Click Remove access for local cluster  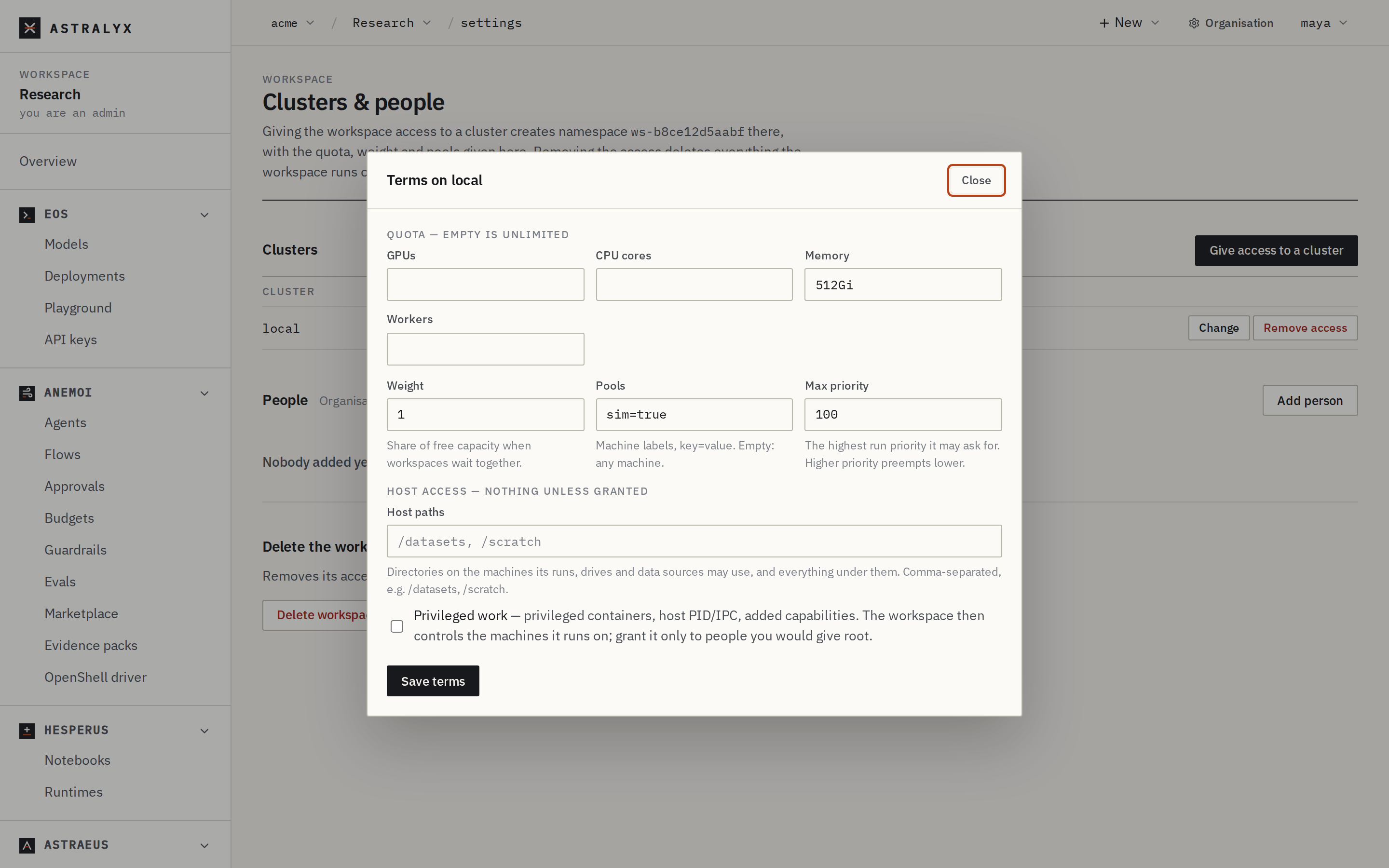point(1305,328)
